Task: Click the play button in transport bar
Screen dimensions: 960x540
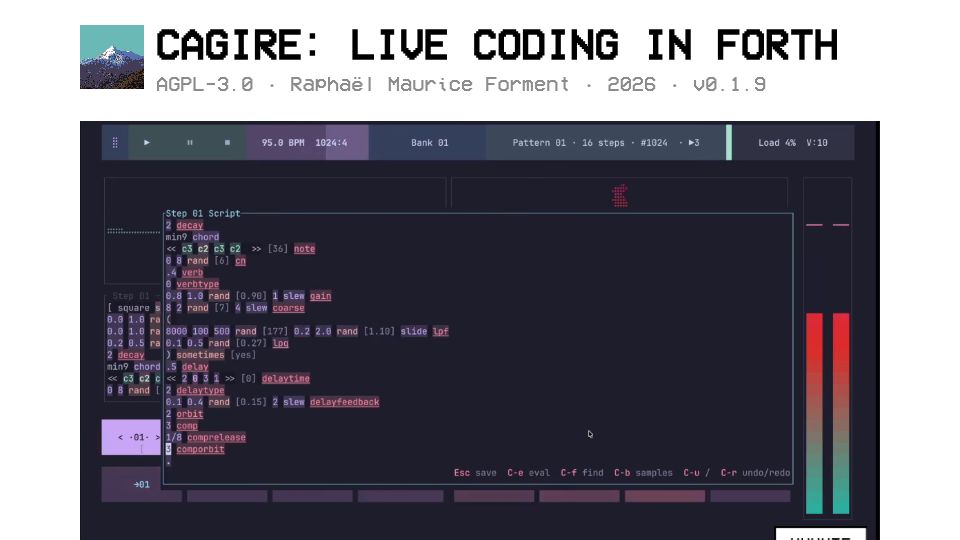Action: pyautogui.click(x=147, y=143)
